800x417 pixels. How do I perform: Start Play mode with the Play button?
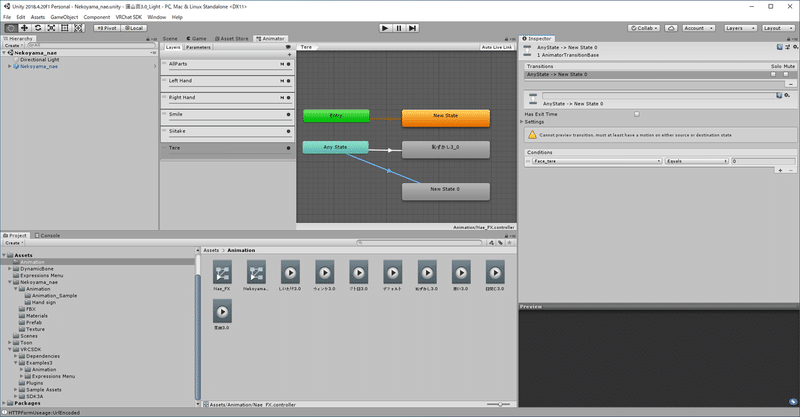(x=385, y=28)
